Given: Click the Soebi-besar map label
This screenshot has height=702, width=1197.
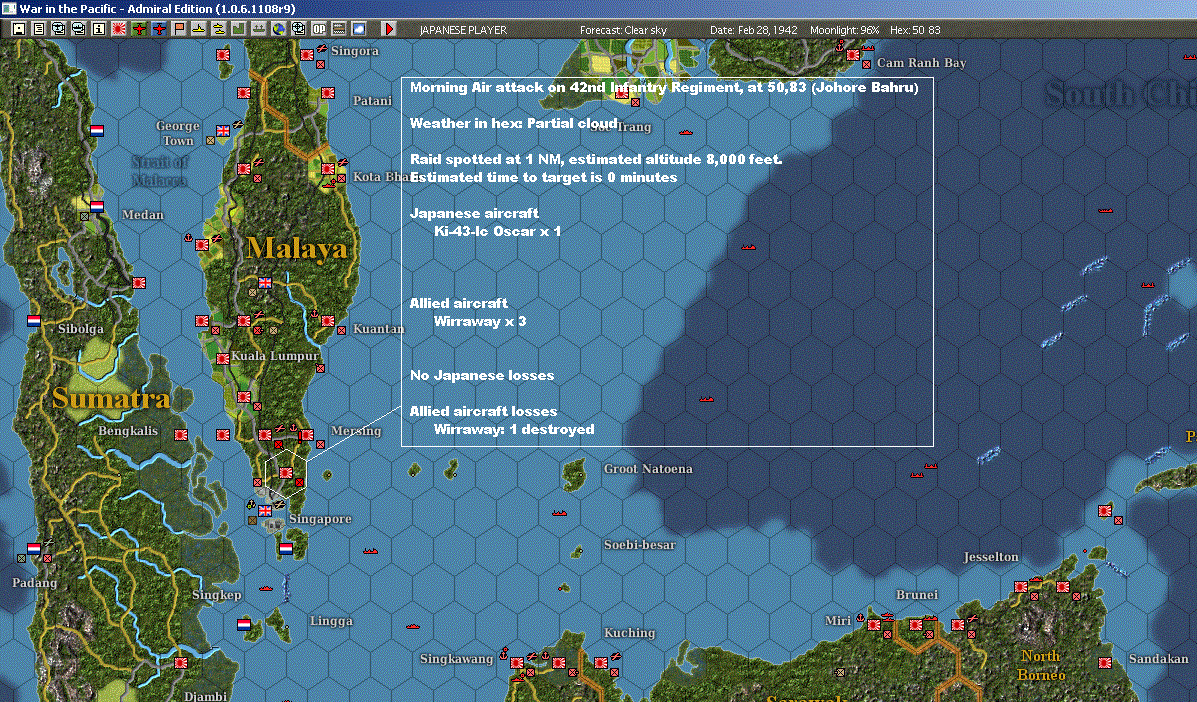Looking at the screenshot, I should (x=640, y=545).
